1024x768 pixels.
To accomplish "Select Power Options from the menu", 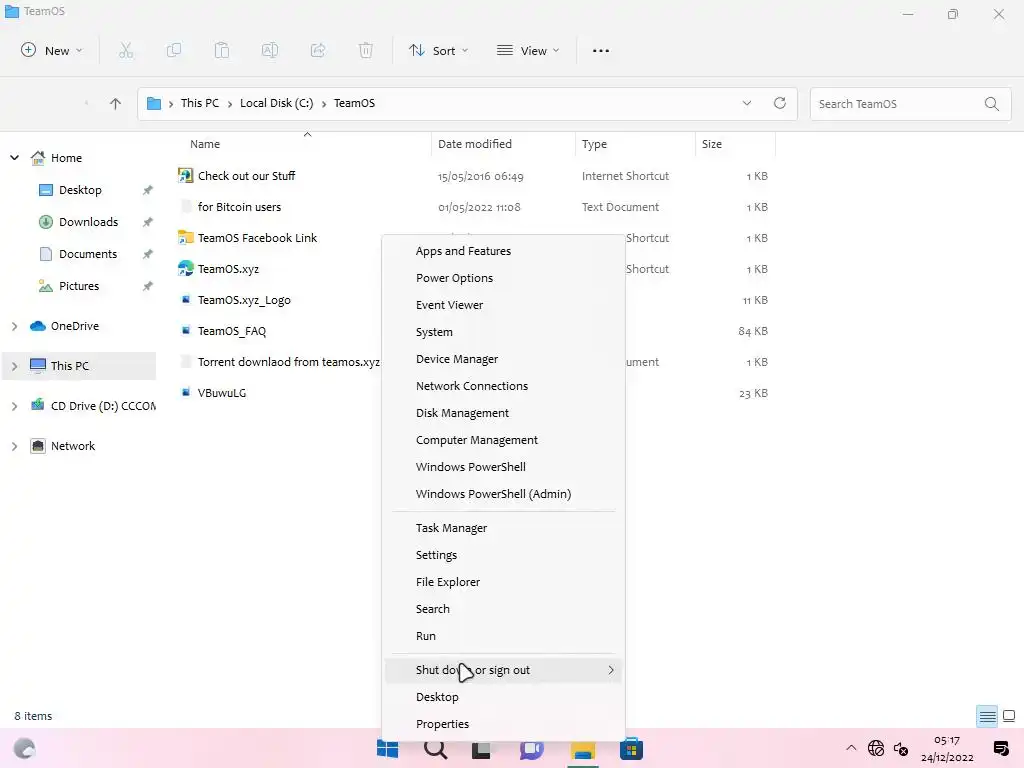I will click(503, 278).
